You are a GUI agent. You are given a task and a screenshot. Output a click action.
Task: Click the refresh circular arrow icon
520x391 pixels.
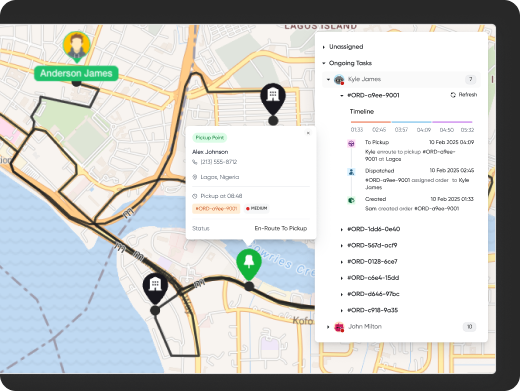[453, 95]
